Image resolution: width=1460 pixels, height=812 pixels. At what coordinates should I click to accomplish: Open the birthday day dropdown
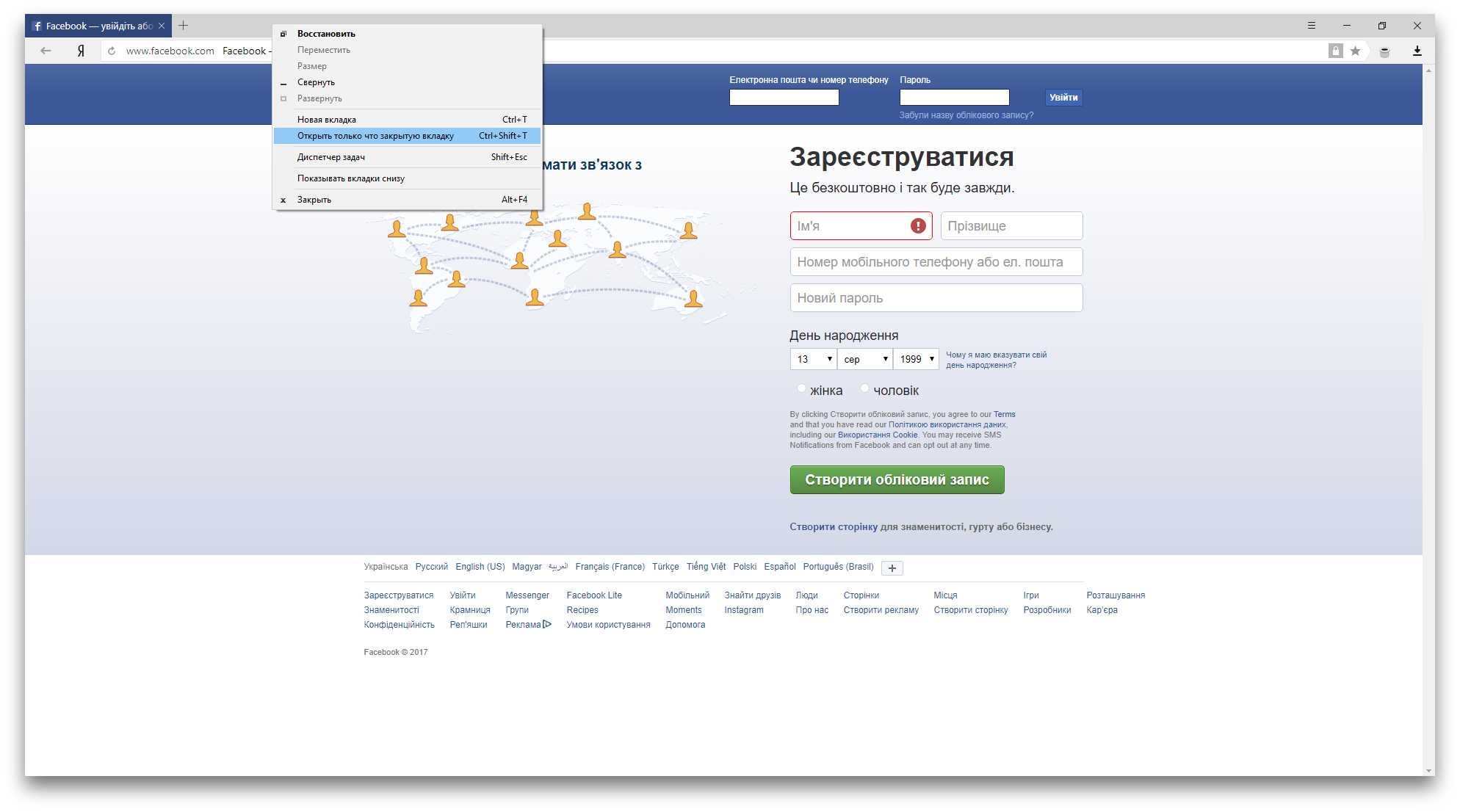(x=813, y=359)
